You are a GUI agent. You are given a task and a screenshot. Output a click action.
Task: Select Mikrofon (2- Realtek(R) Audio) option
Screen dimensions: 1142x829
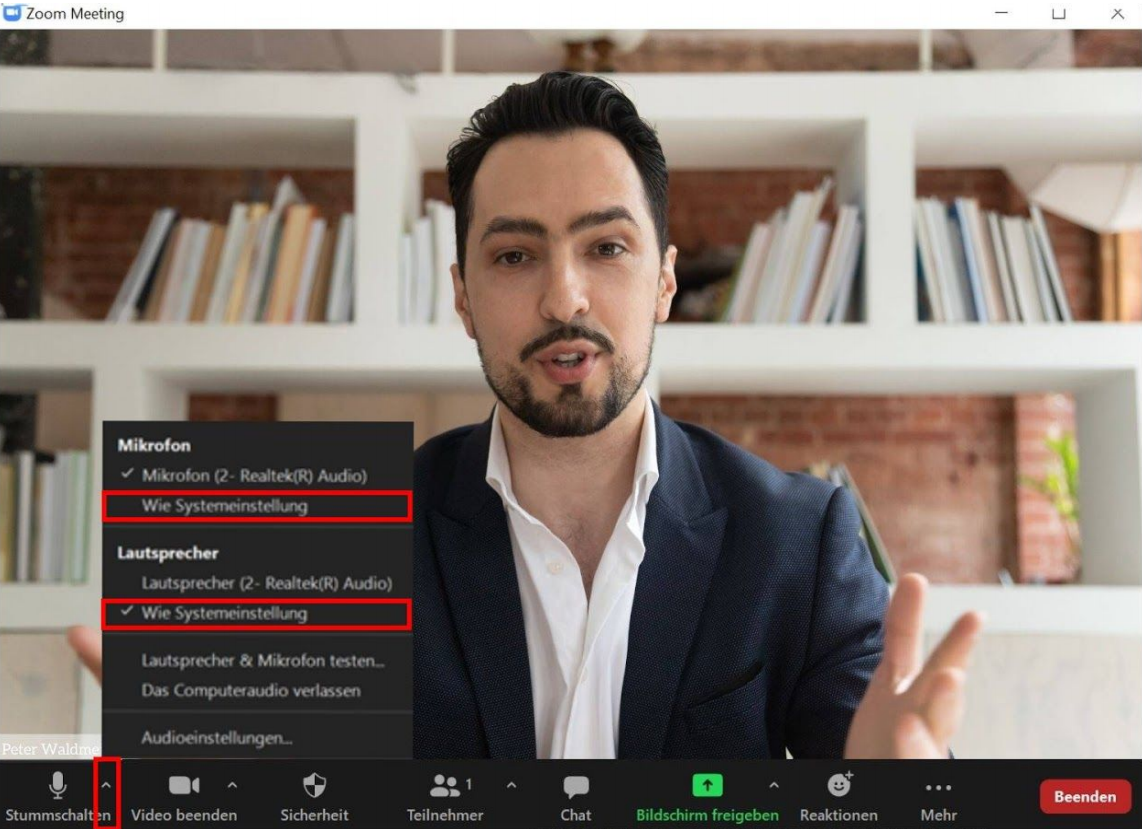[254, 476]
